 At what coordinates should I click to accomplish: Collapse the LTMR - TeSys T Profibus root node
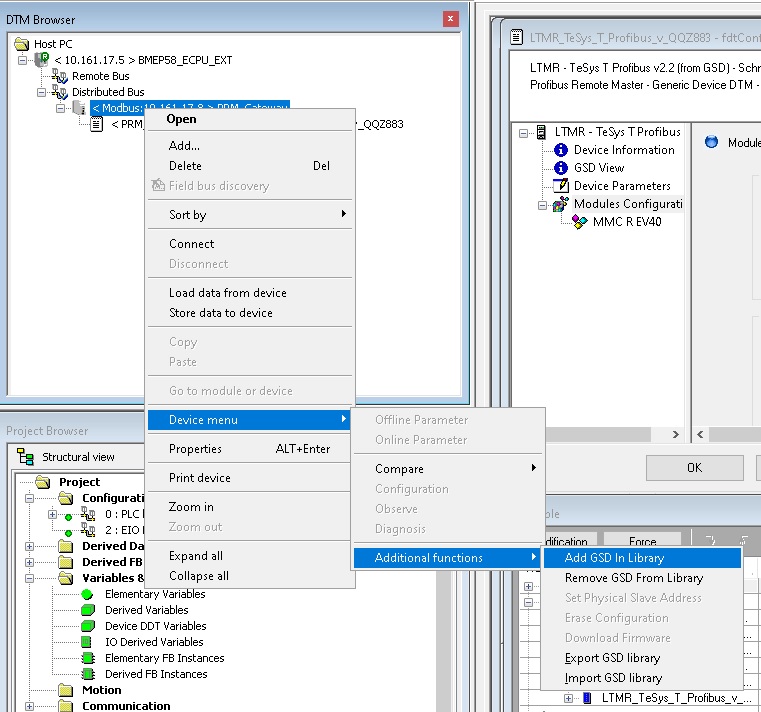click(523, 133)
